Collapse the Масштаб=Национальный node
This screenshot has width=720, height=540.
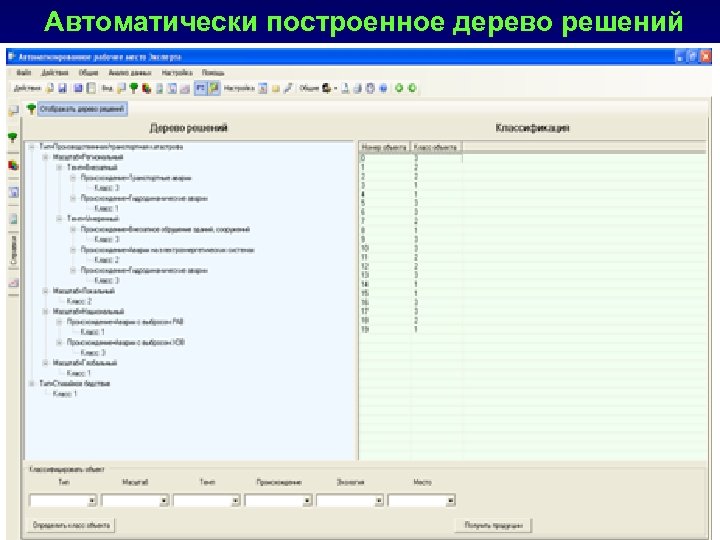pyautogui.click(x=45, y=311)
